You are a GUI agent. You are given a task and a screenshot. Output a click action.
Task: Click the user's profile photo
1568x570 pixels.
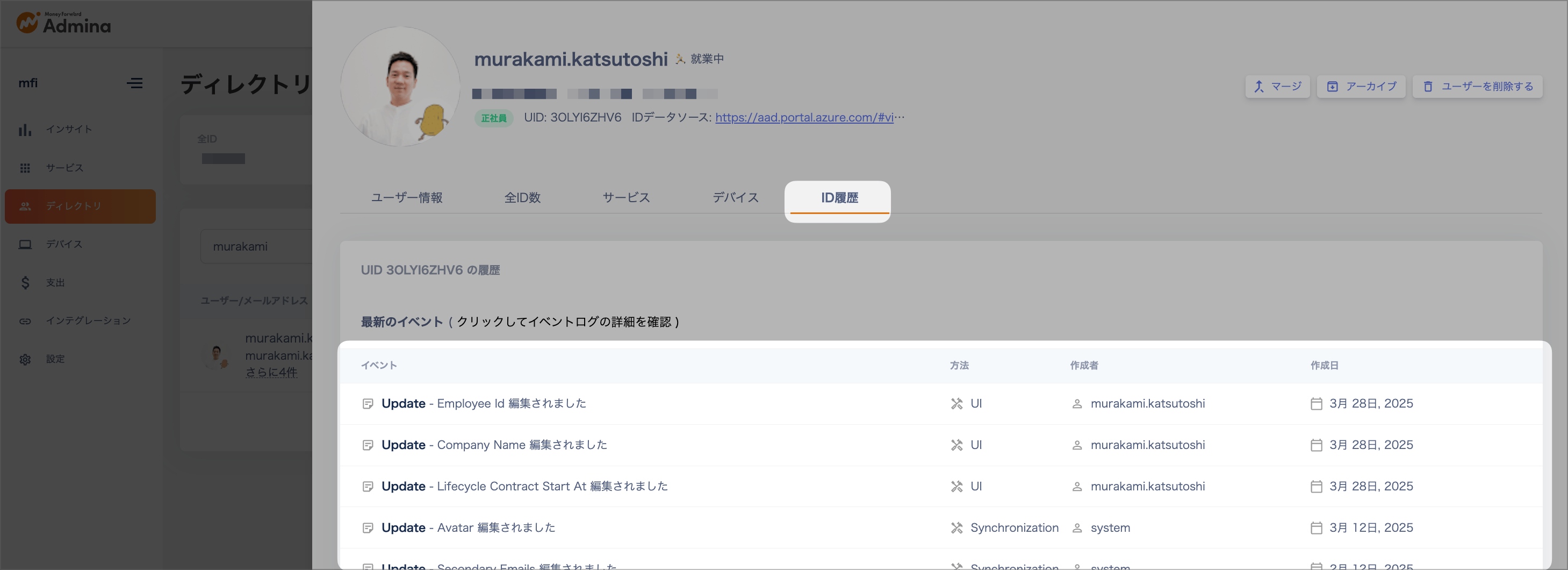(x=400, y=87)
